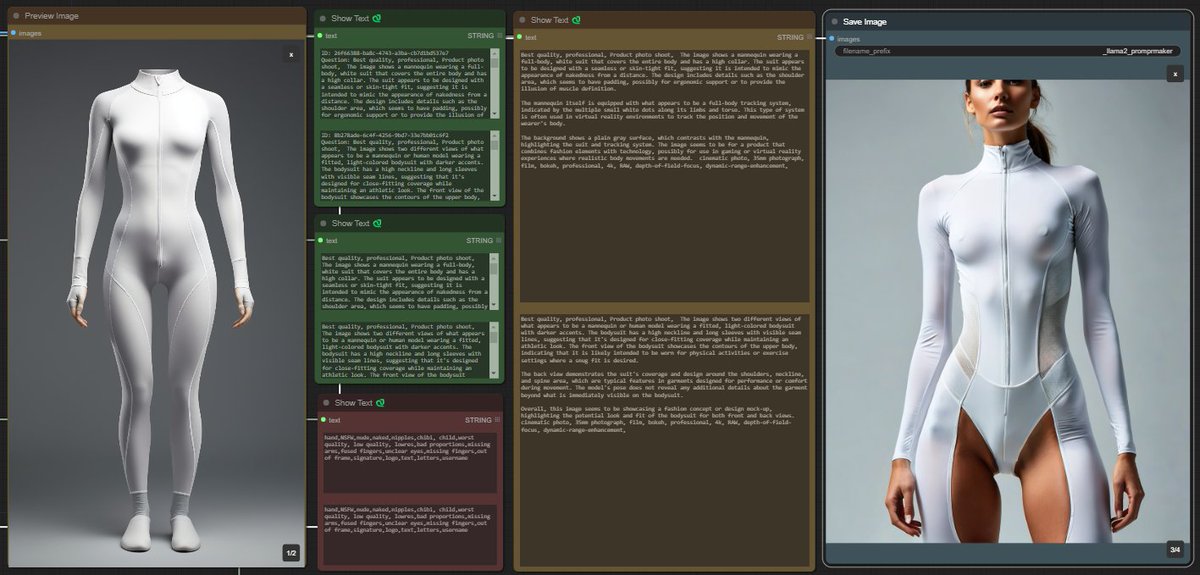Click the 3/4 image counter in Save Image
The width and height of the screenshot is (1200, 575).
[1175, 549]
